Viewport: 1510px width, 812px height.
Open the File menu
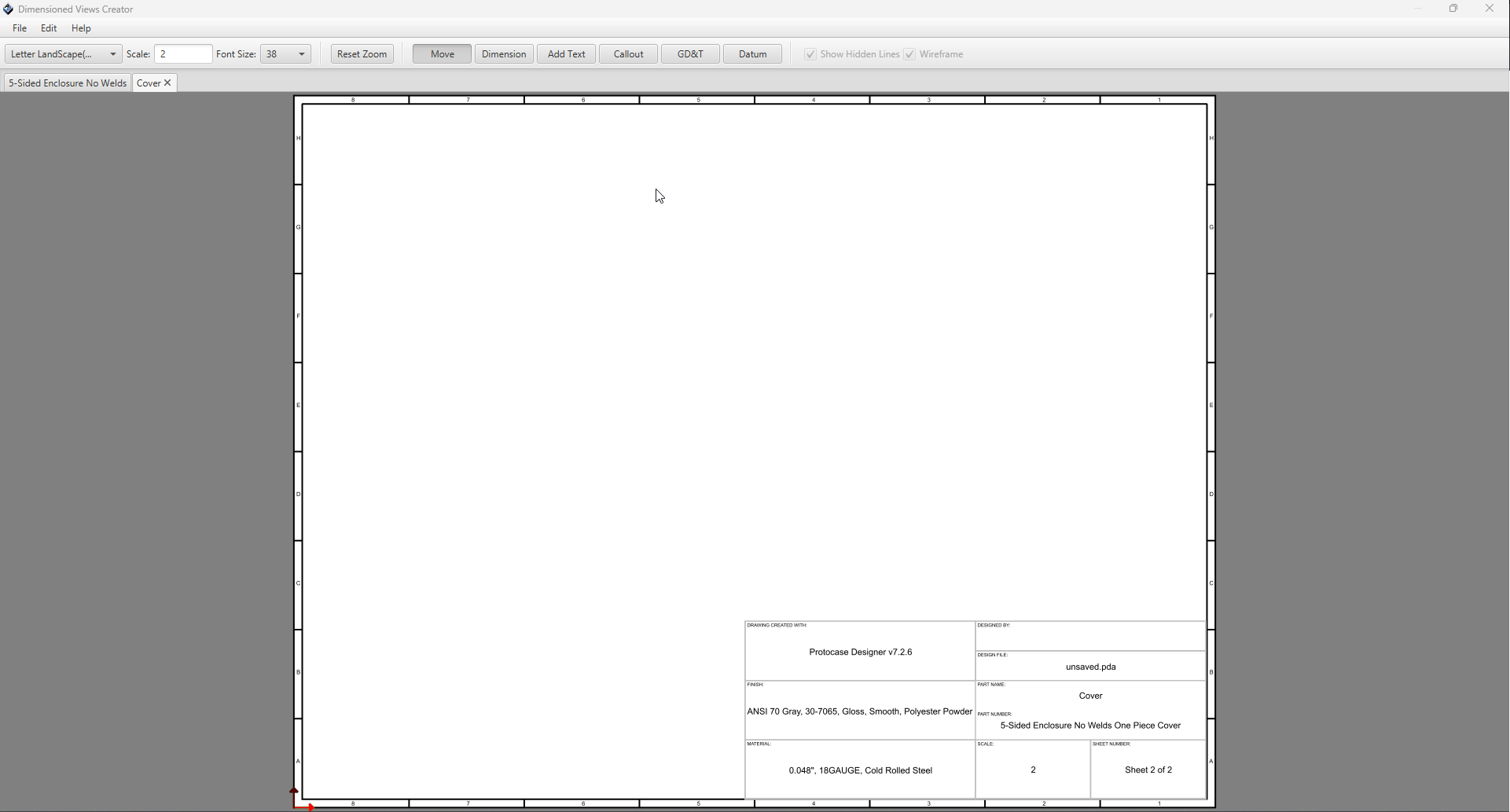pos(20,28)
